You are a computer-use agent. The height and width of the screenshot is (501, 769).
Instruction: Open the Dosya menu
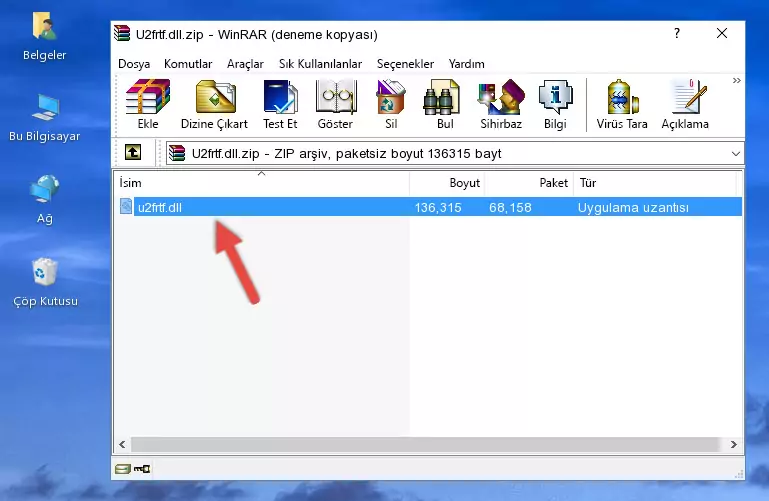(134, 64)
